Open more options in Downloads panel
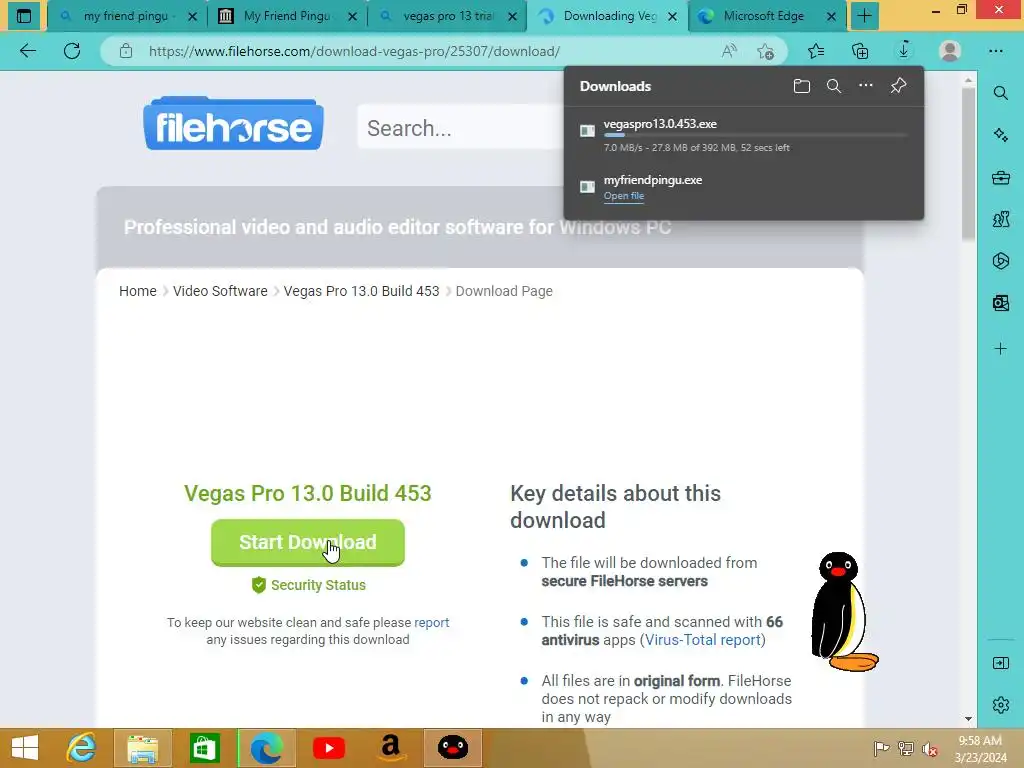This screenshot has width=1024, height=768. [x=865, y=86]
